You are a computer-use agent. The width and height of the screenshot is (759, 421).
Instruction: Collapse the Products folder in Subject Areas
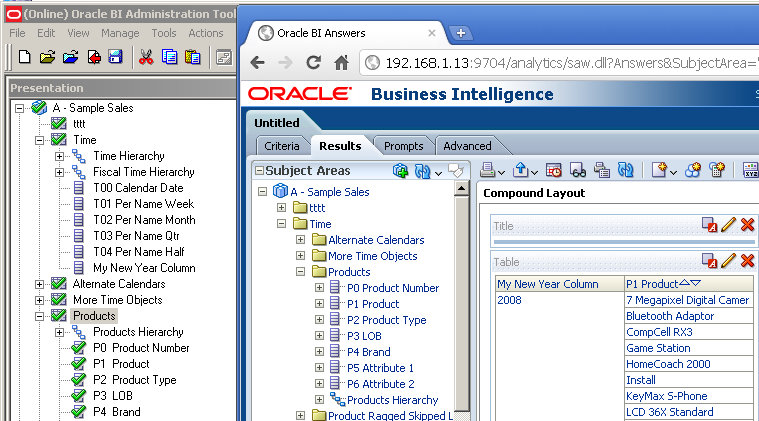point(301,271)
